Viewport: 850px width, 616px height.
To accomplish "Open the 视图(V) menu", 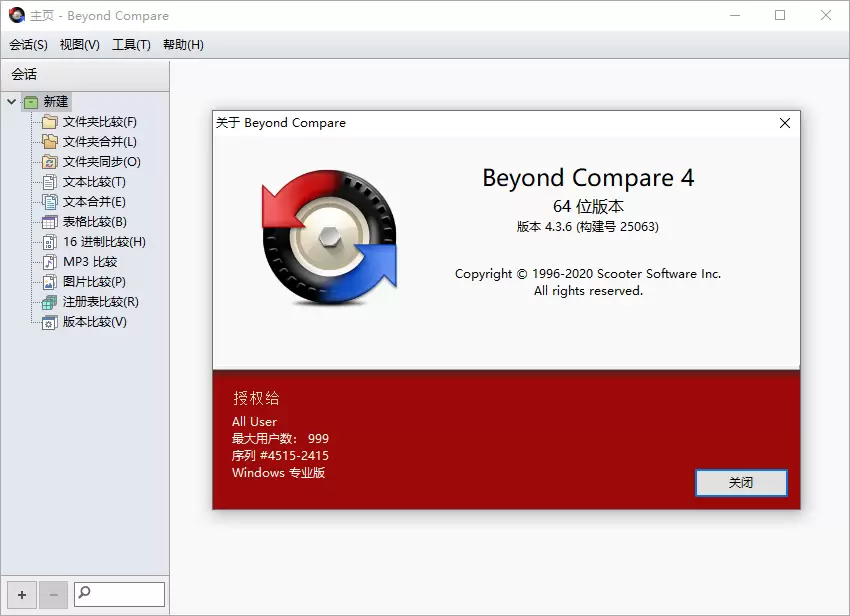I will click(80, 45).
